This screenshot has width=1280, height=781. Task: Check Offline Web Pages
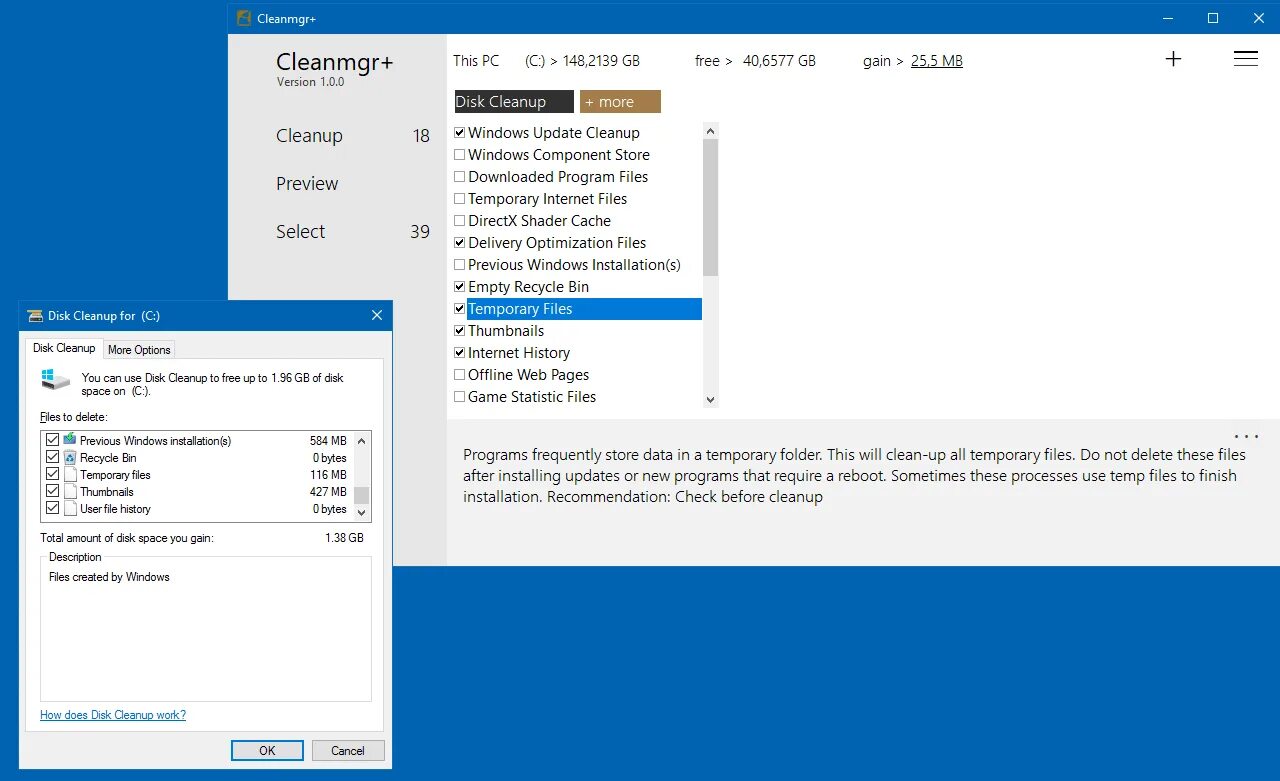pyautogui.click(x=460, y=374)
